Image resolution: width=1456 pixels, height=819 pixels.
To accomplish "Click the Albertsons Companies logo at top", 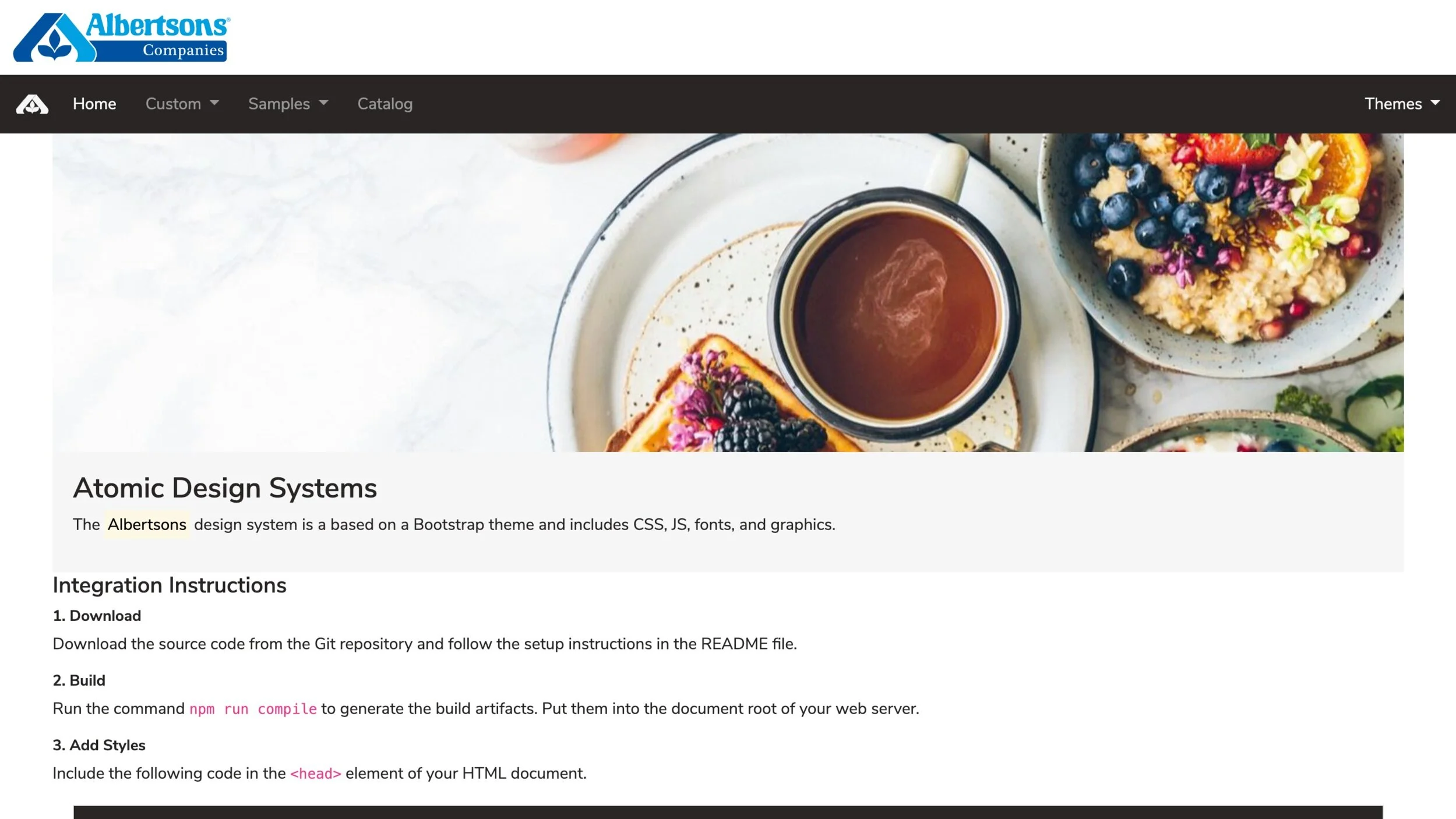I will pos(121,37).
